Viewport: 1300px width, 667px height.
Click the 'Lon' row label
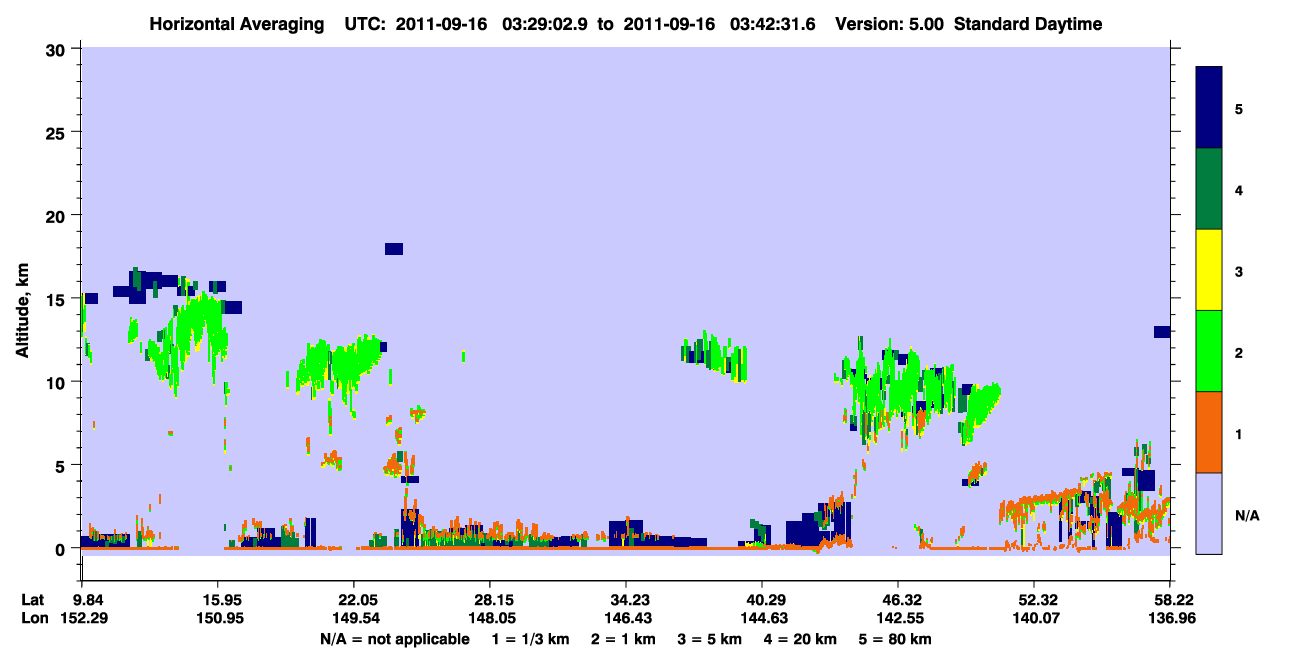point(34,619)
